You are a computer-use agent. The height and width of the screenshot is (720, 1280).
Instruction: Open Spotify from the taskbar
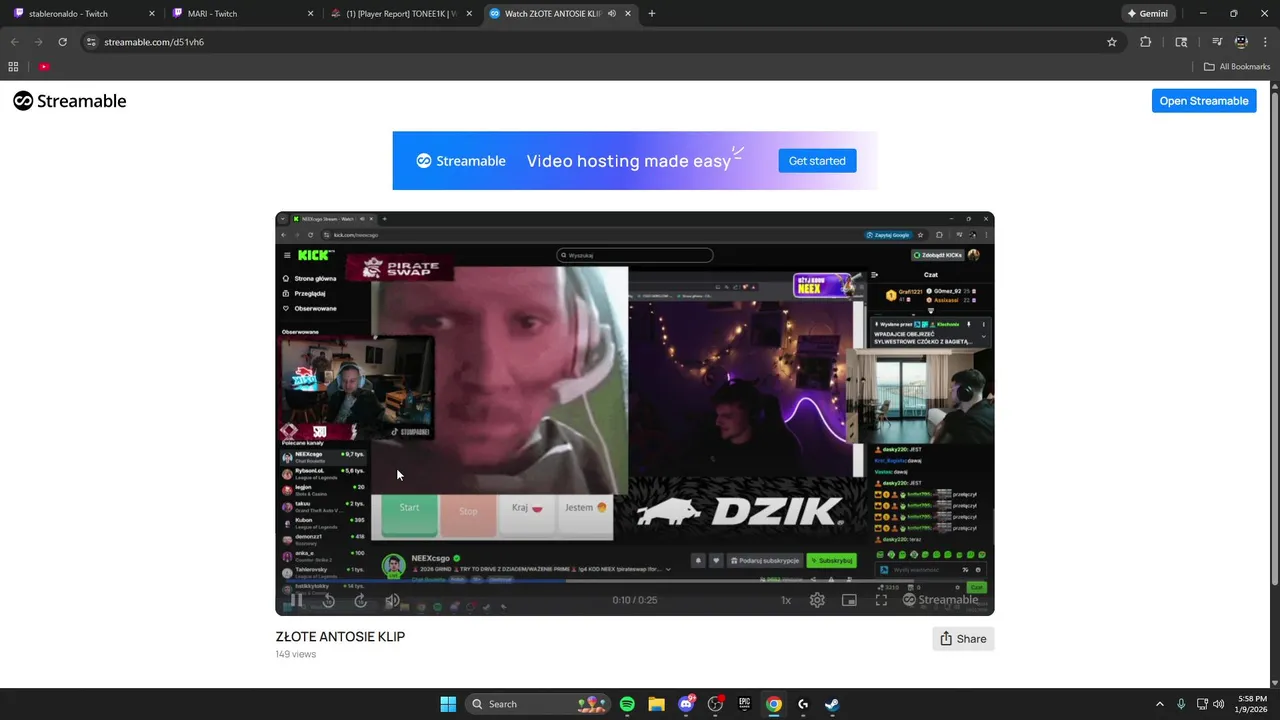point(627,704)
